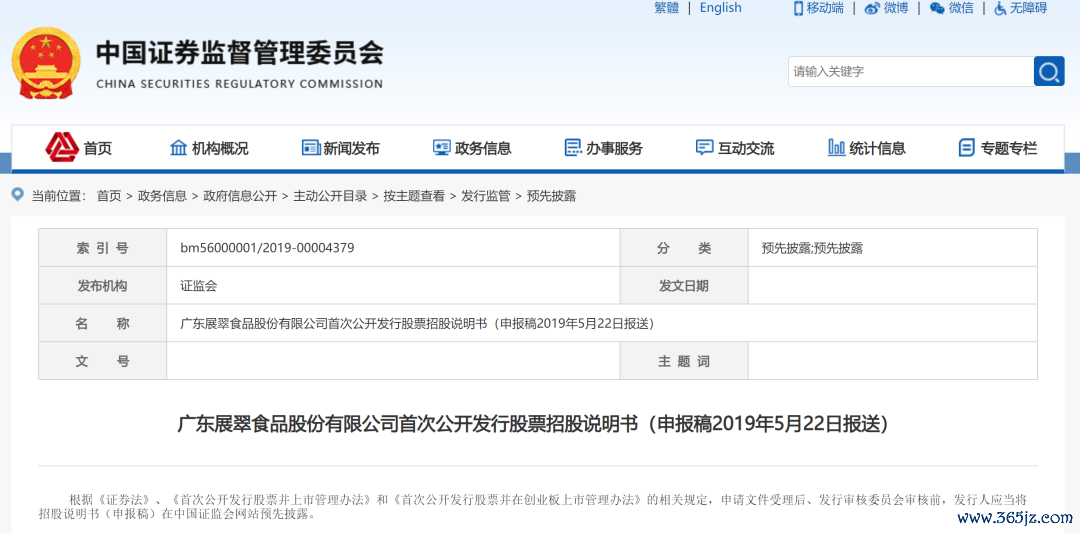Image resolution: width=1080 pixels, height=533 pixels.
Task: Click the CSRC national emblem logo
Action: click(x=47, y=63)
